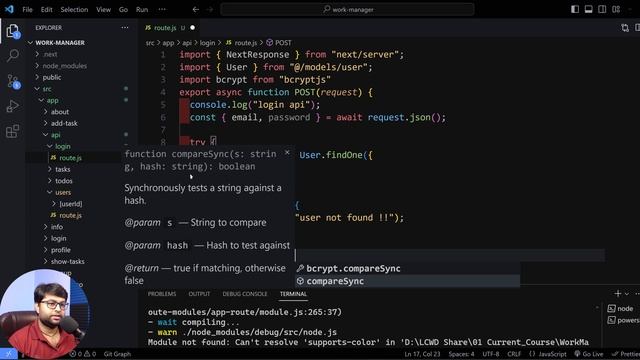Expand the node_modules folder
The height and width of the screenshot is (360, 640).
coord(64,65)
